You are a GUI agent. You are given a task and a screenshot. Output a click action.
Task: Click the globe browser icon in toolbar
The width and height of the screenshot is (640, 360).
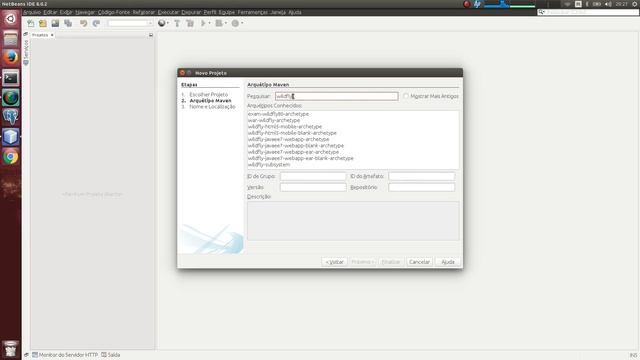click(162, 23)
